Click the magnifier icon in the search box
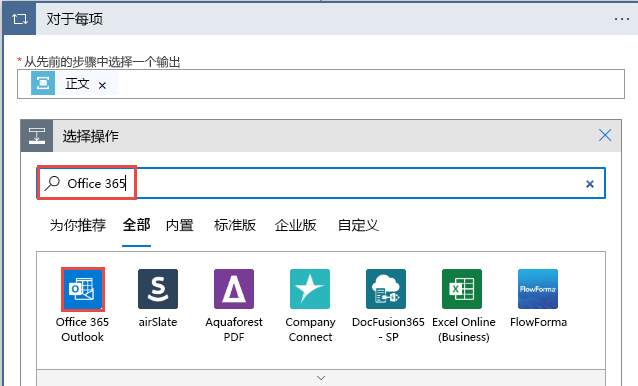Viewport: 638px width, 386px height. [x=52, y=183]
